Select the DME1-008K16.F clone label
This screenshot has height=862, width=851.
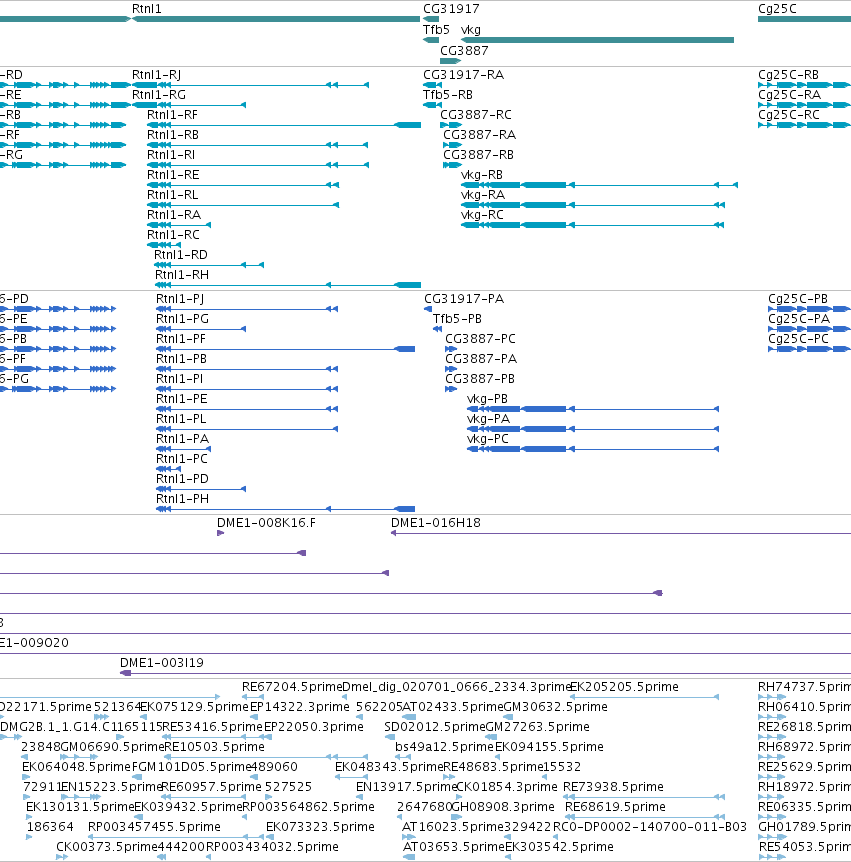[267, 523]
